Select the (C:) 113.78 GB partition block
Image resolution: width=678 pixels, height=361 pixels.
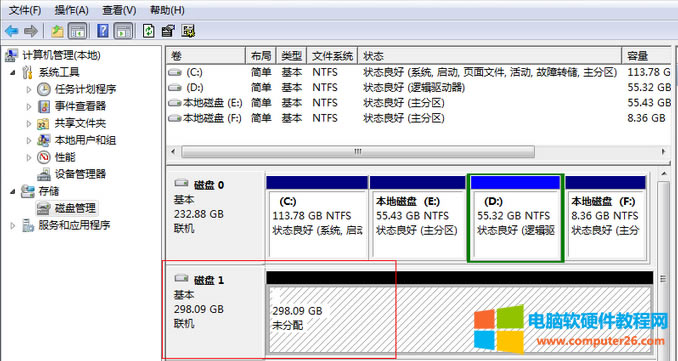(317, 217)
